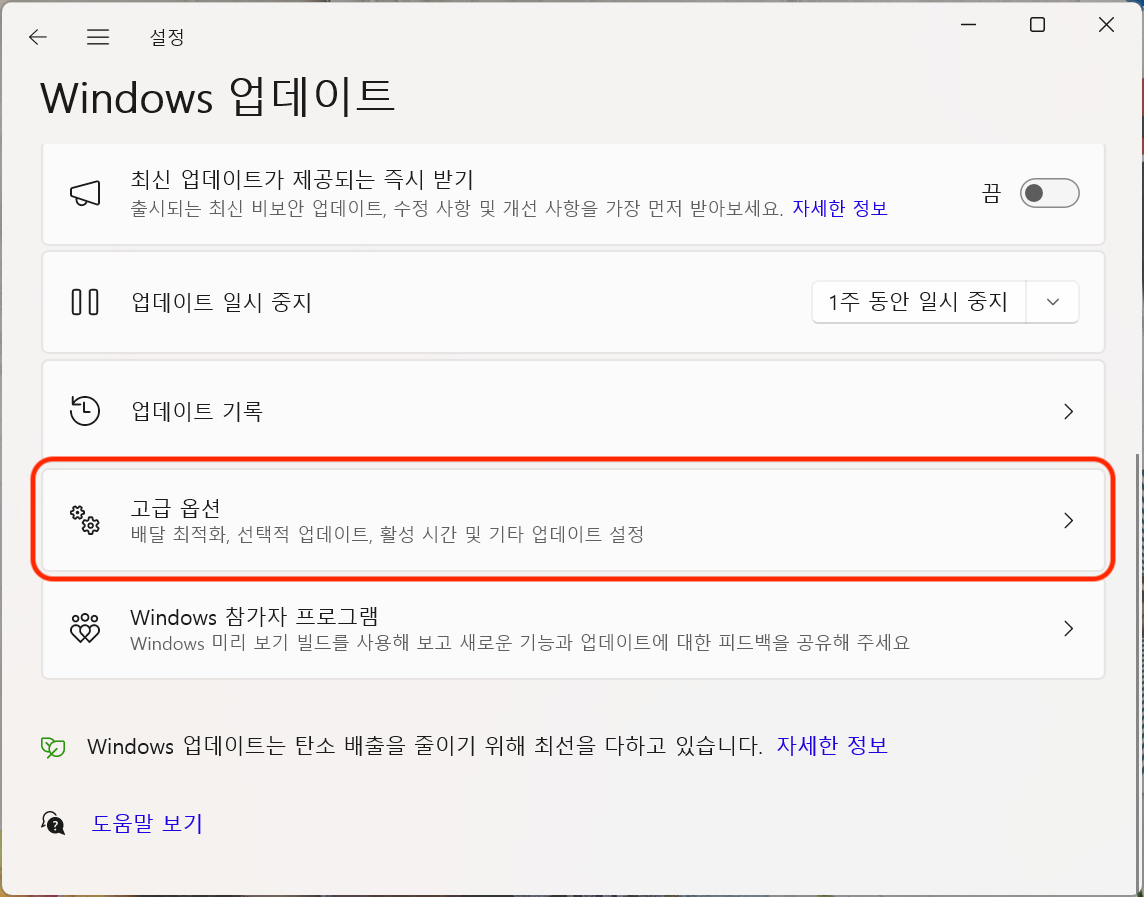
Task: Click the help chat bubble icon
Action: click(x=53, y=823)
